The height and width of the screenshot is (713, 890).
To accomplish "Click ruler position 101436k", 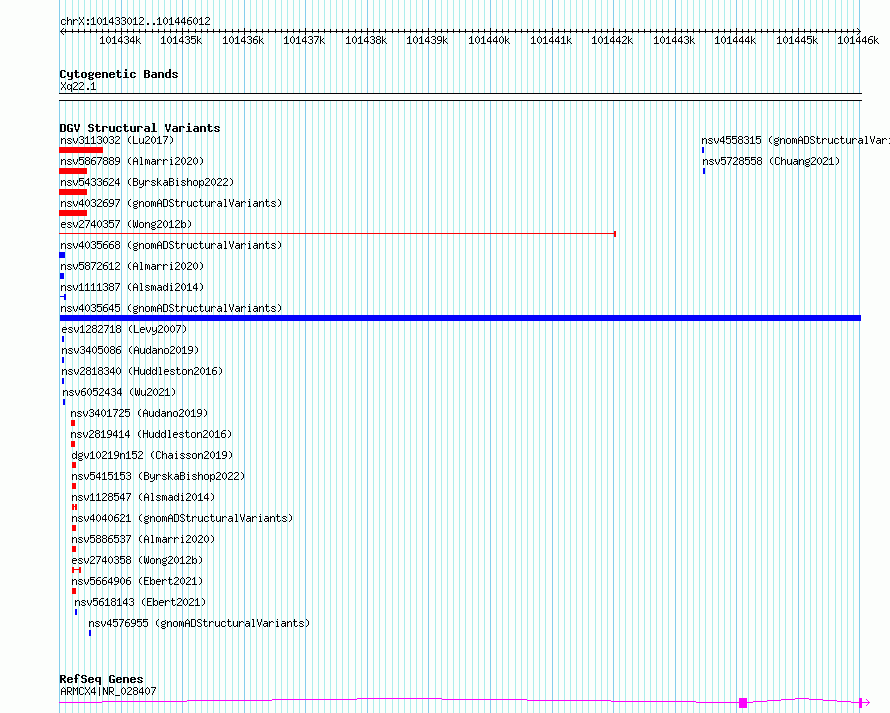I will pos(243,40).
